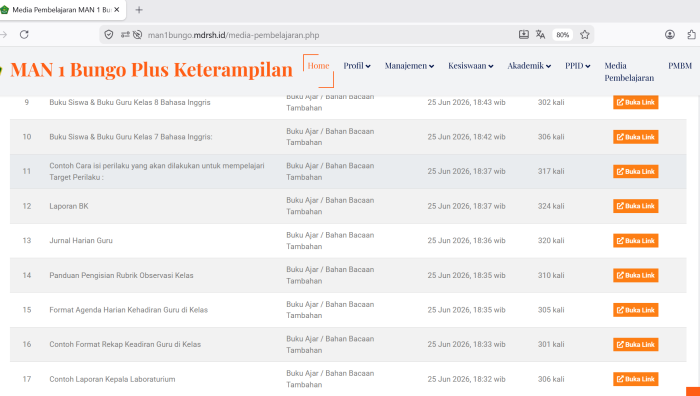Expand the PPID dropdown menu
The image size is (700, 396).
tap(578, 66)
